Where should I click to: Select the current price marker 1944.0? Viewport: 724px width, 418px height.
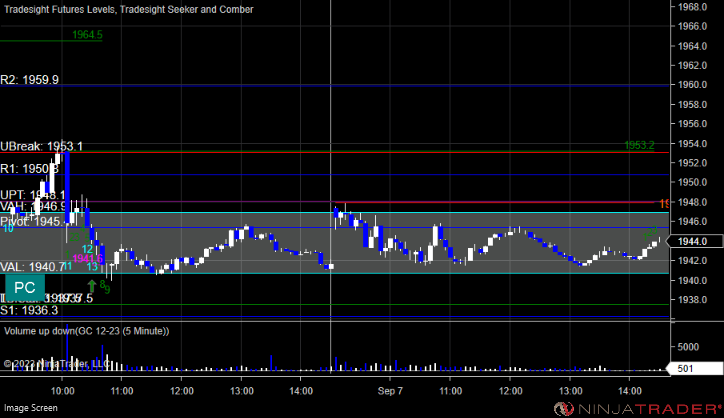[x=695, y=241]
